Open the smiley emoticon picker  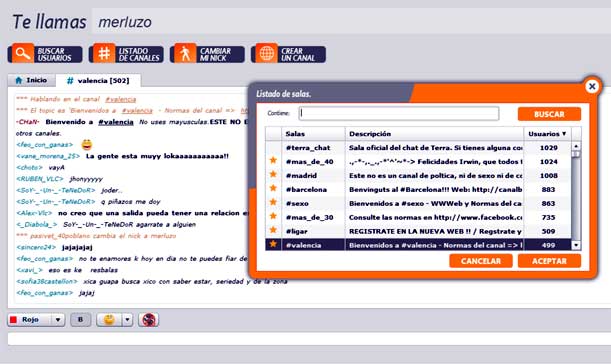[109, 320]
